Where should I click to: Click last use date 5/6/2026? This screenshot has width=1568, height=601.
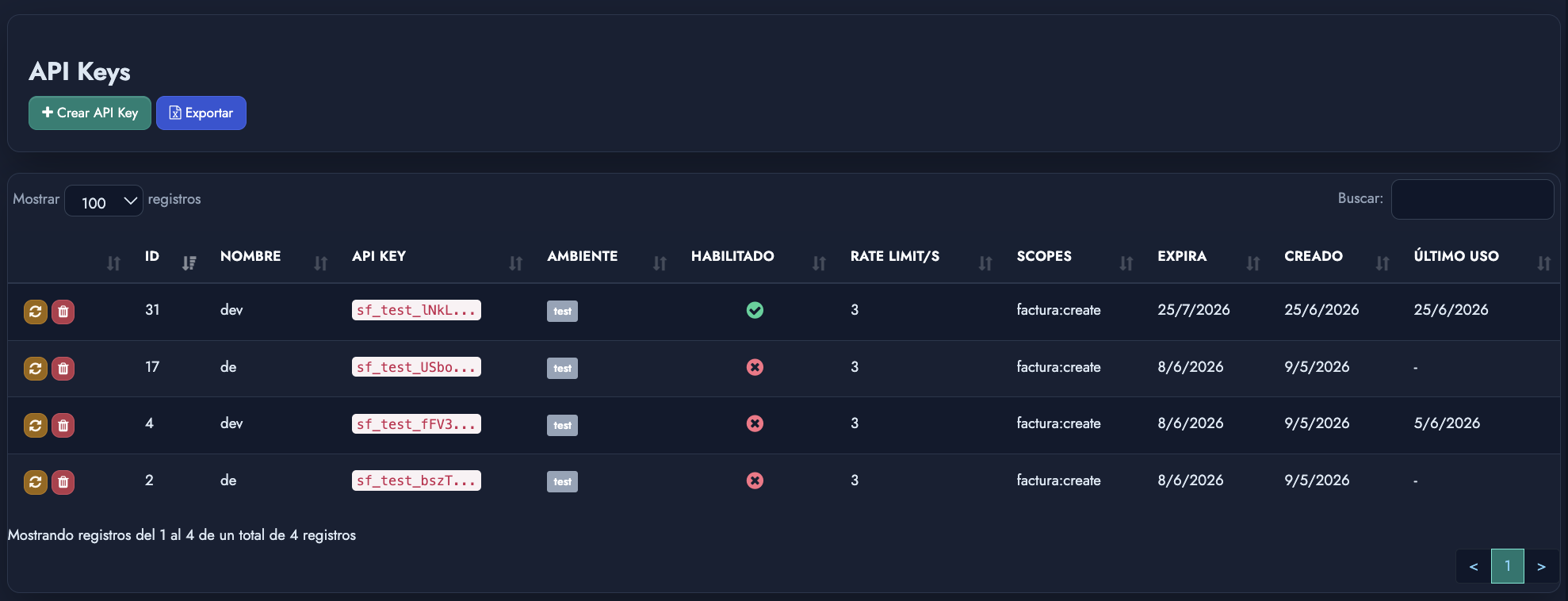1447,423
